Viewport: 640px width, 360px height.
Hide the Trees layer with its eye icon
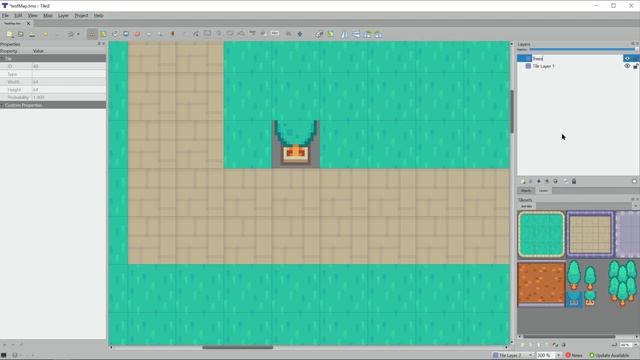627,58
